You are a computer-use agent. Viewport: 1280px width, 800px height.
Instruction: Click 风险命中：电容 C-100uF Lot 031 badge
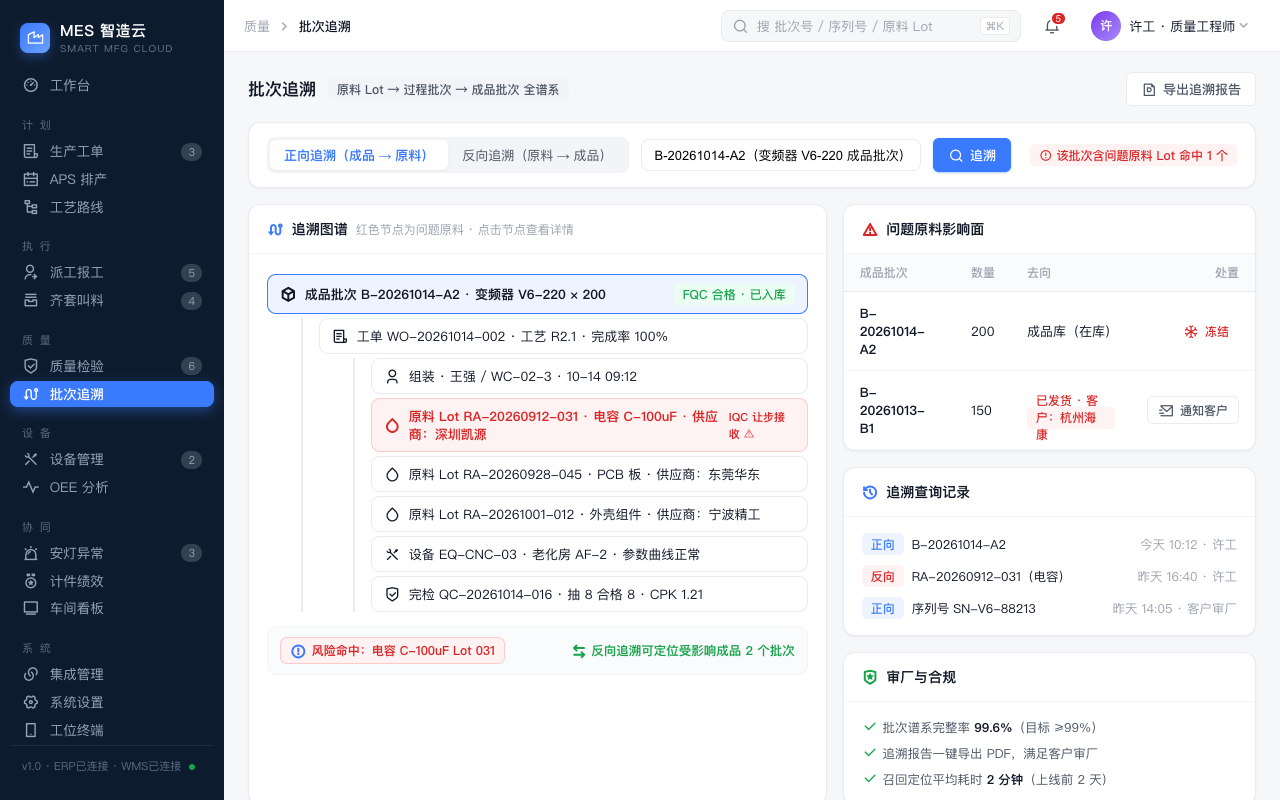click(392, 650)
